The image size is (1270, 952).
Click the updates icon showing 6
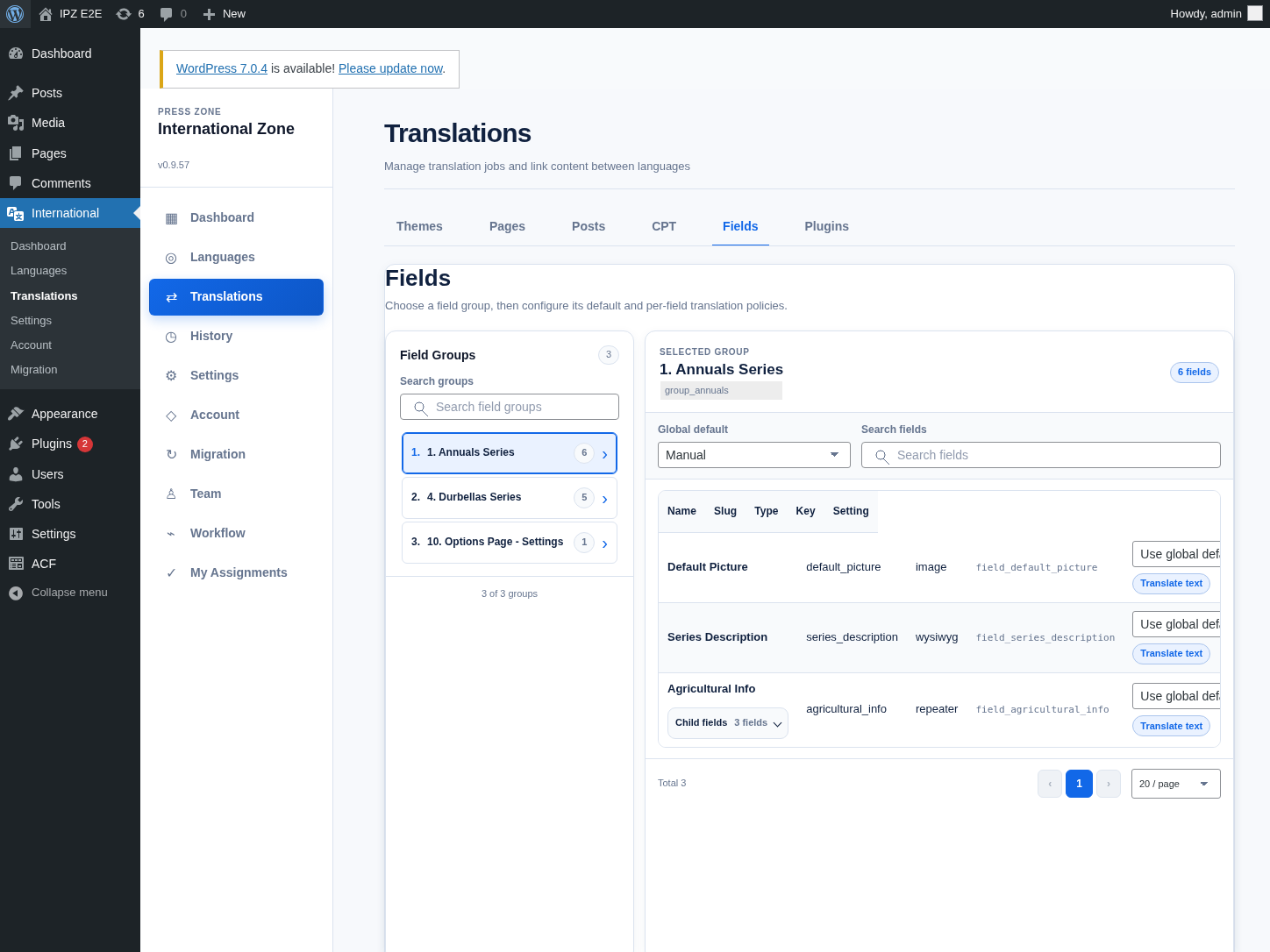(124, 14)
